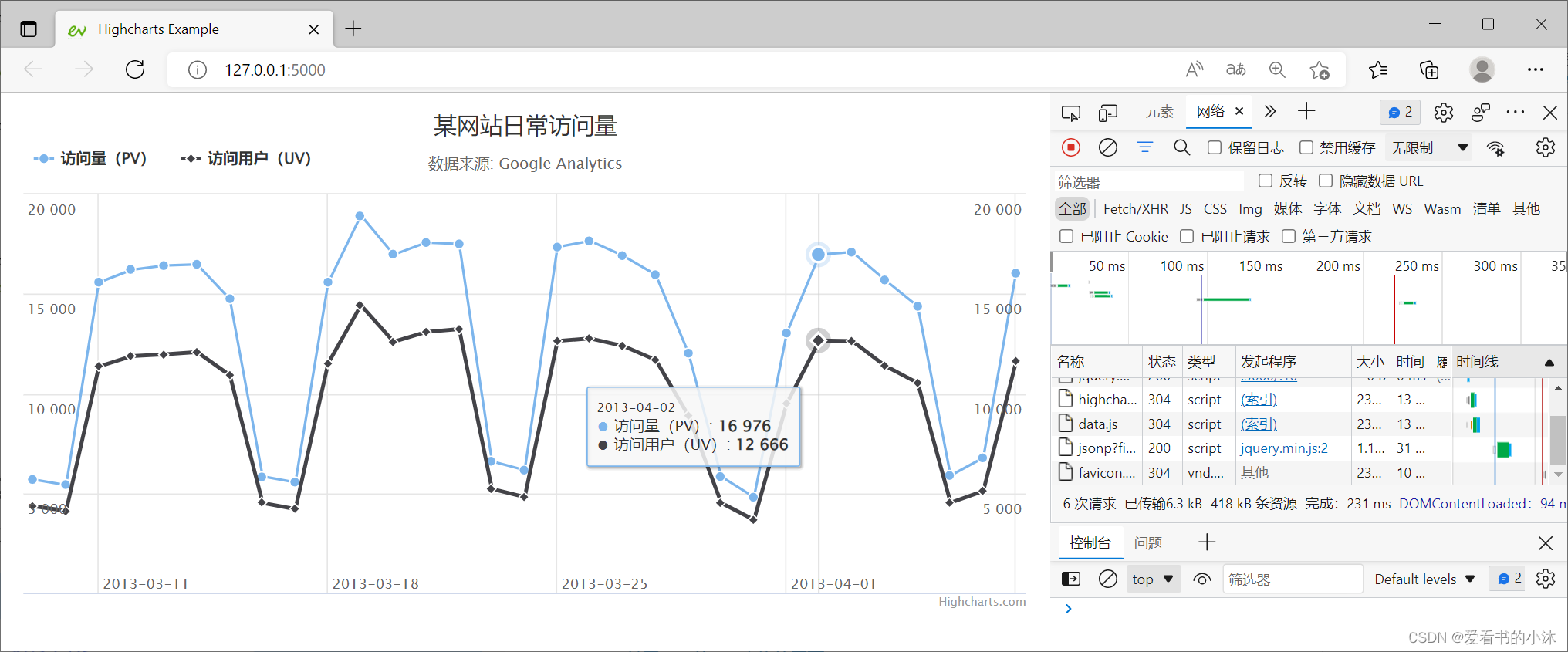This screenshot has width=1568, height=652.
Task: Click the site information icon in address bar
Action: 198,70
